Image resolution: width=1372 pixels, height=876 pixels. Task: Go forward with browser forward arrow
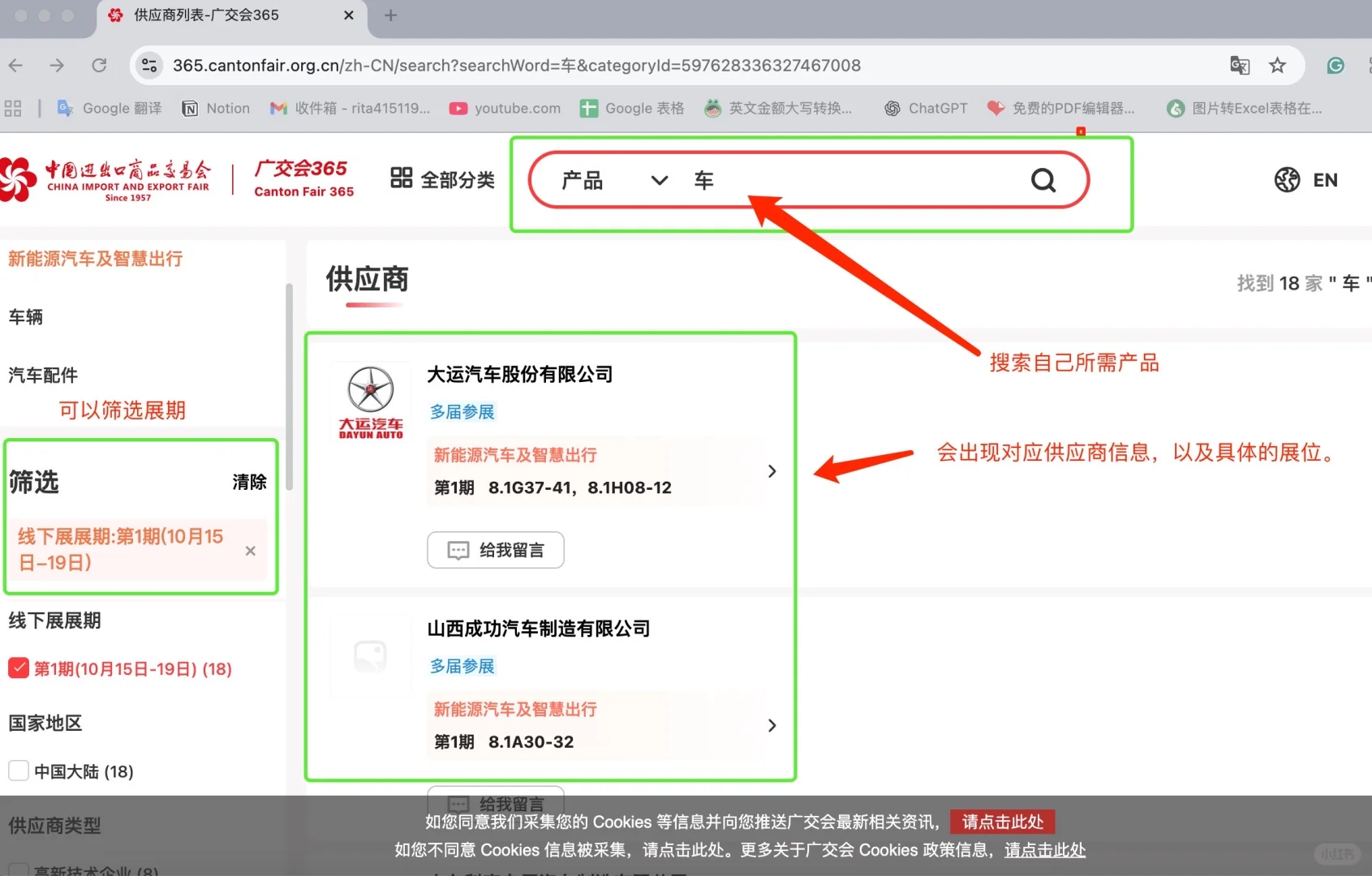57,66
